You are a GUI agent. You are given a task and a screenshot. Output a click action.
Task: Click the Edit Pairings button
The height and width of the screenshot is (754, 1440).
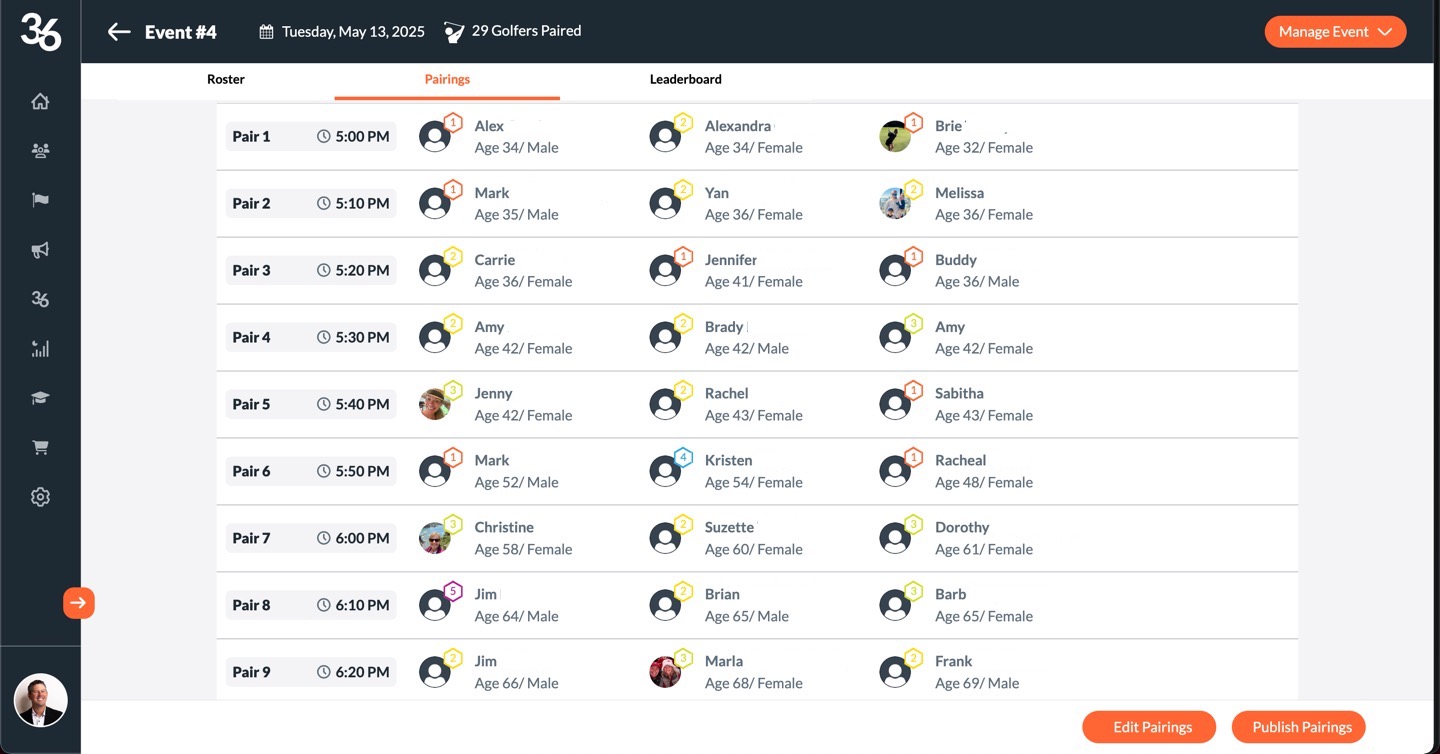(x=1149, y=727)
